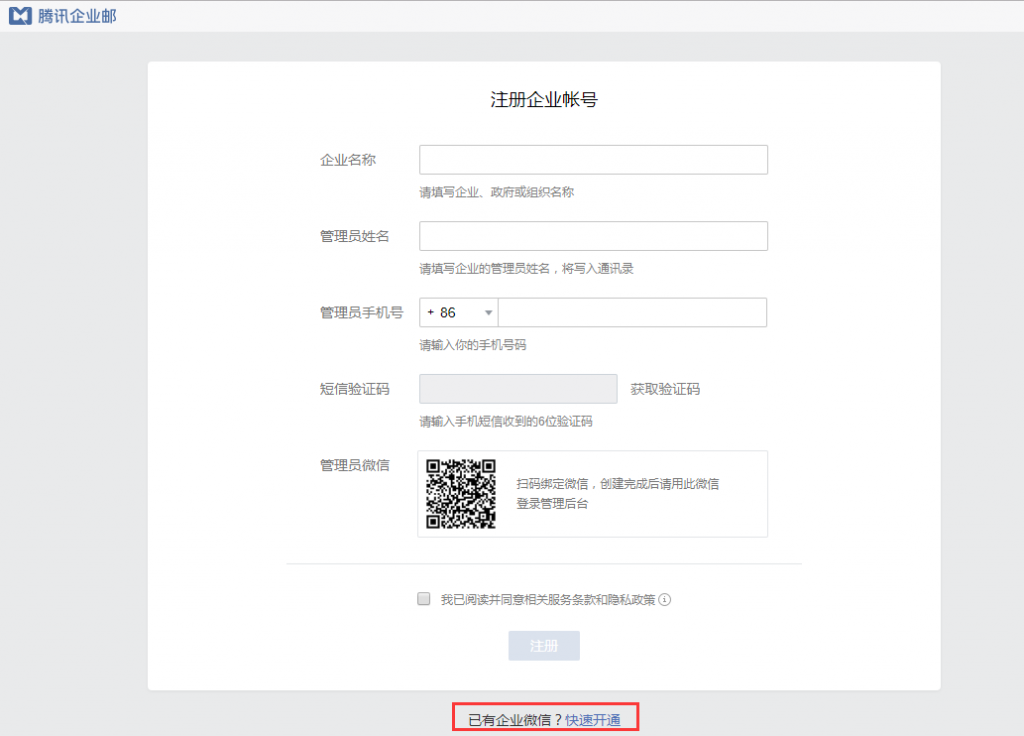This screenshot has width=1024, height=736.
Task: Click the 注册企业帐号 heading
Action: [544, 100]
